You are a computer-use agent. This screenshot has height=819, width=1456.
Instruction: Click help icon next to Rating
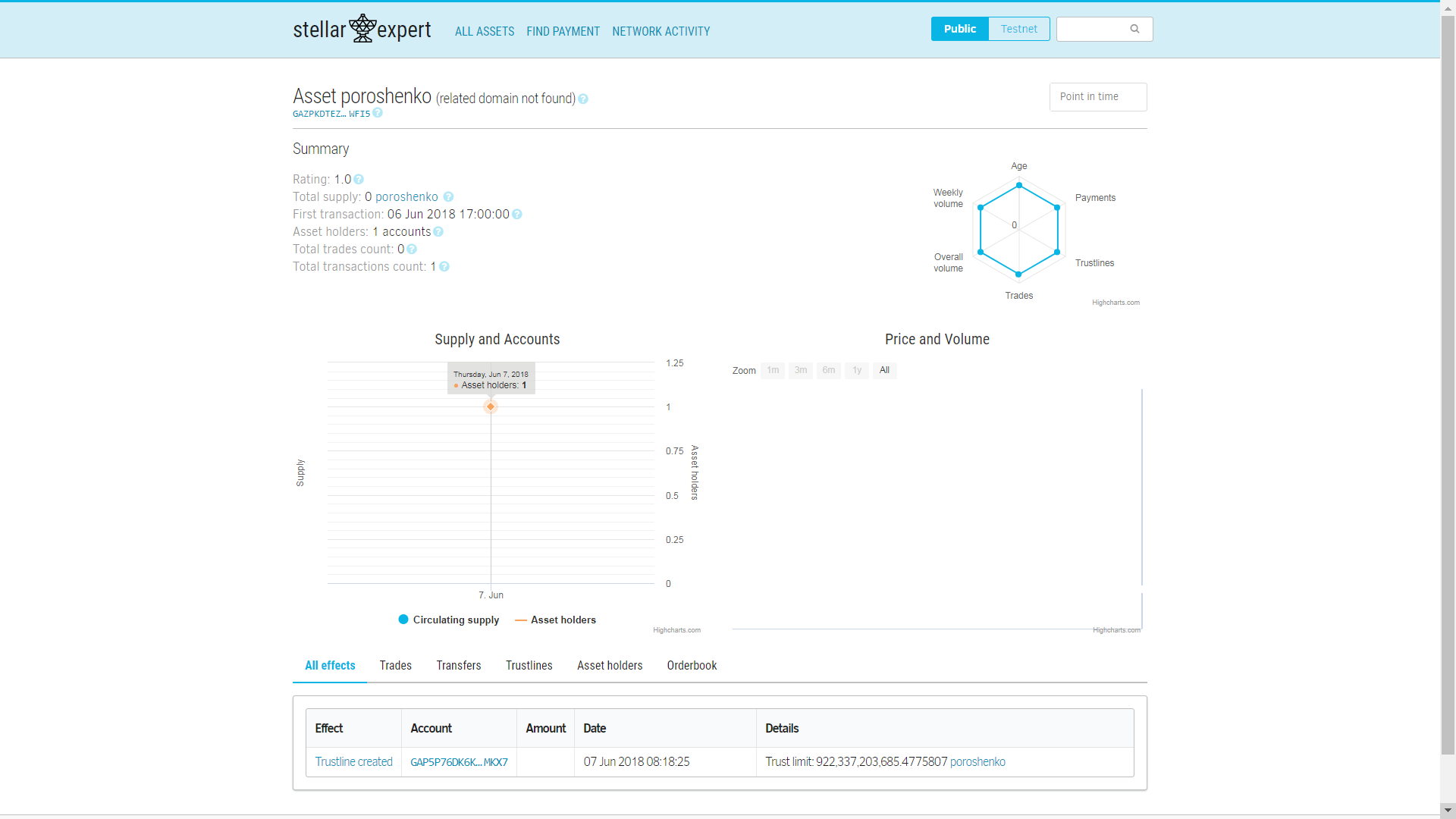click(x=359, y=180)
